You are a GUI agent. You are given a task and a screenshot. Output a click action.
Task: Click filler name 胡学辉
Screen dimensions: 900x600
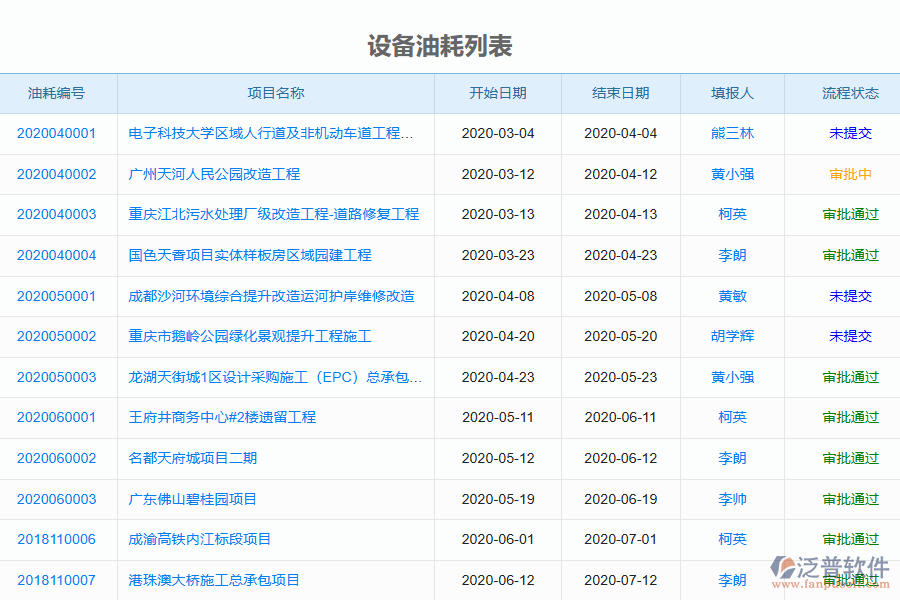coord(732,336)
